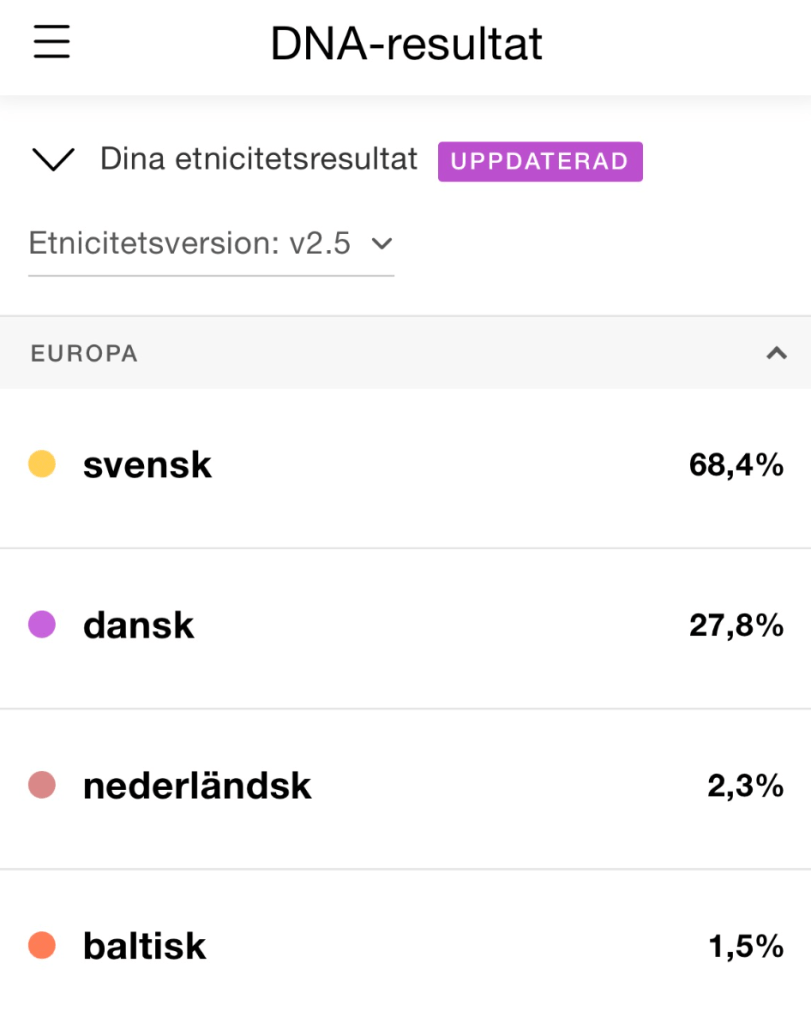This screenshot has width=811, height=1023.
Task: Click the purple dot beside dansk
Action: tap(42, 625)
